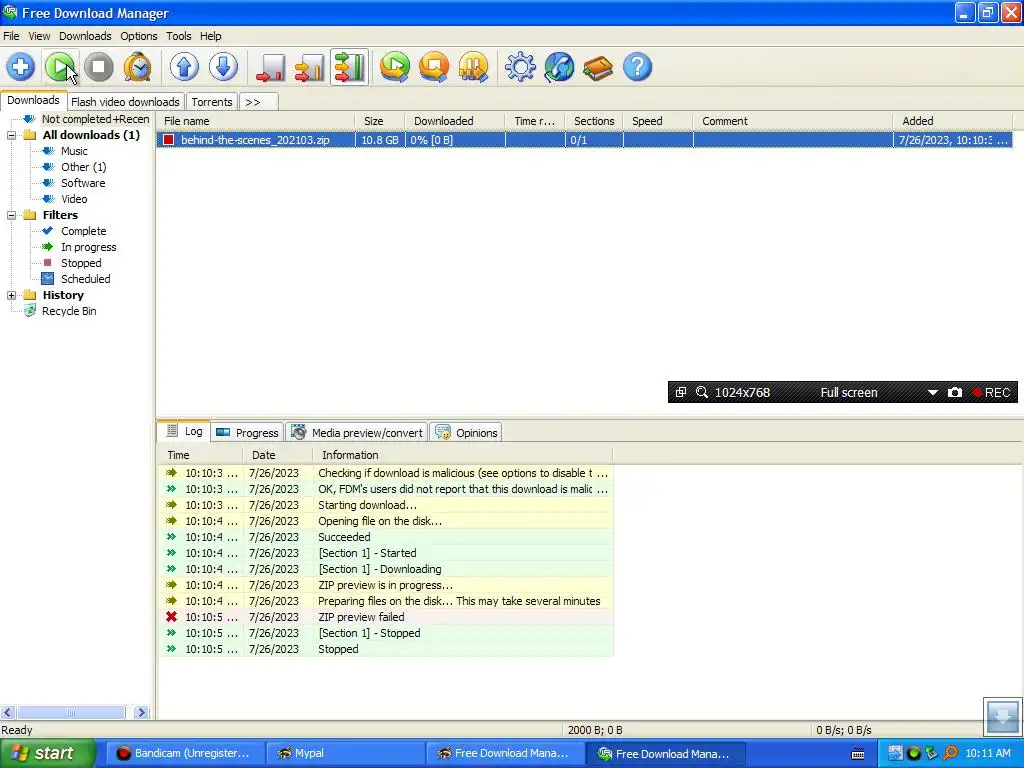Select medium traffic usage mode icon
This screenshot has height=768, width=1024.
310,67
